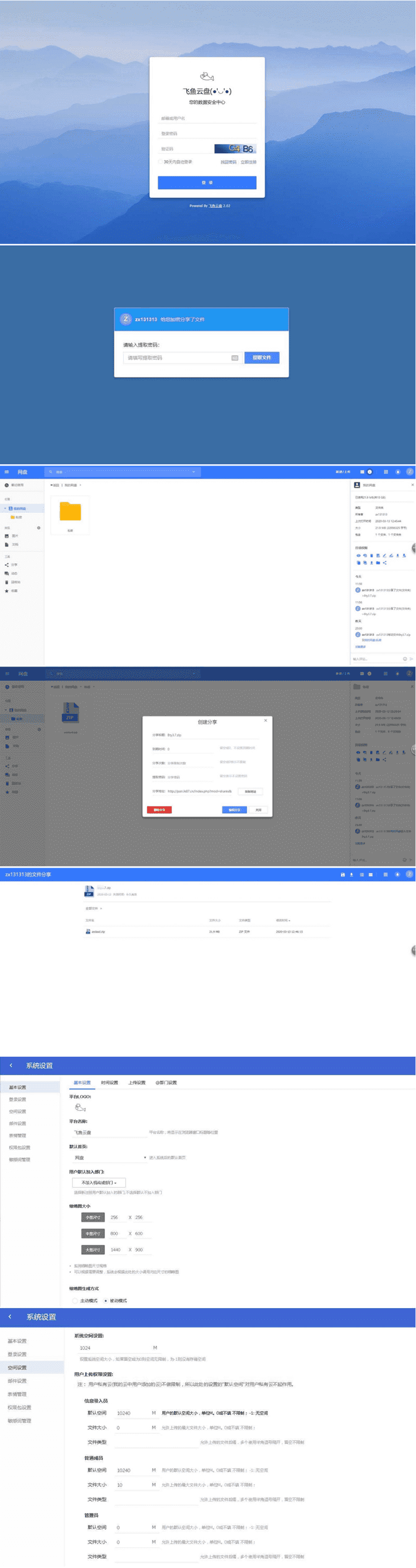
Task: Click the red 删除分享 button
Action: point(160,809)
